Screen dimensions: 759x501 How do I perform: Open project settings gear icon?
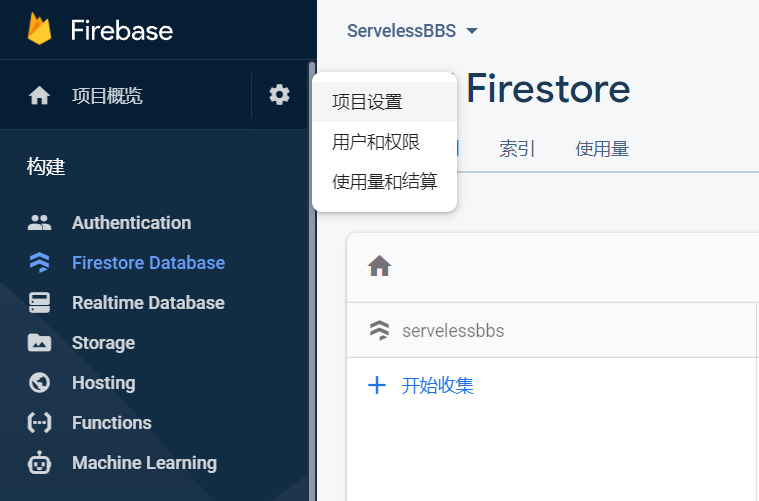(x=279, y=94)
